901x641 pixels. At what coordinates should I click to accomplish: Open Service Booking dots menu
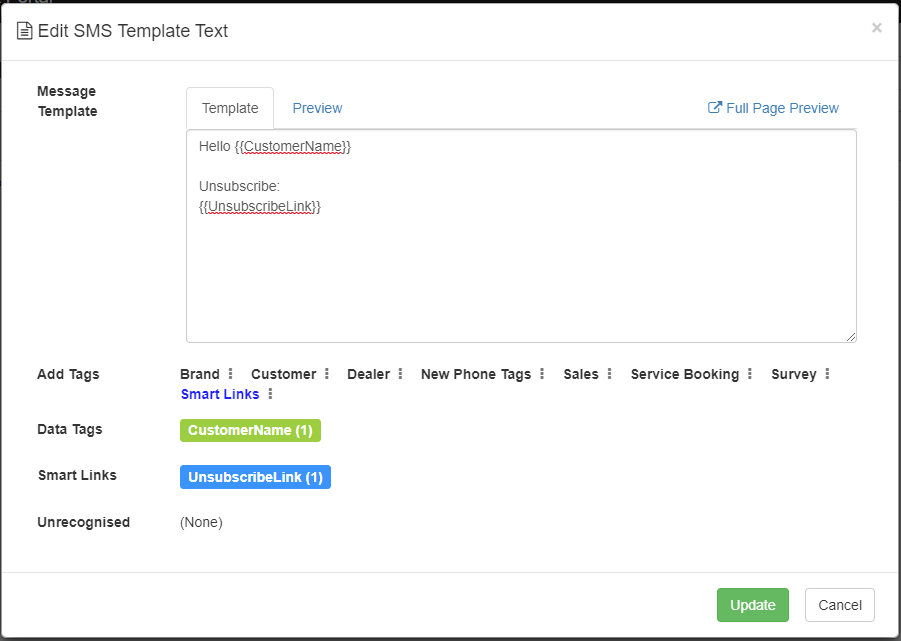point(750,374)
